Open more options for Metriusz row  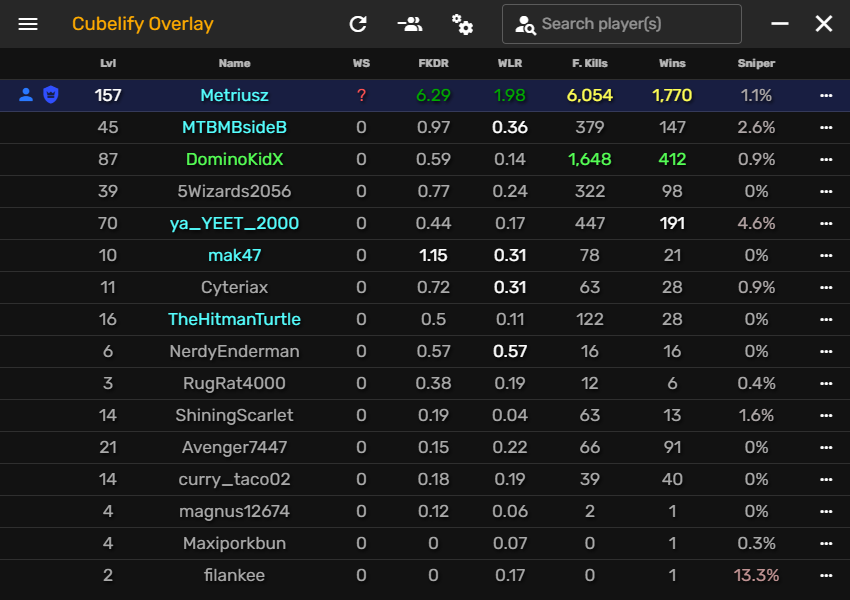(826, 96)
